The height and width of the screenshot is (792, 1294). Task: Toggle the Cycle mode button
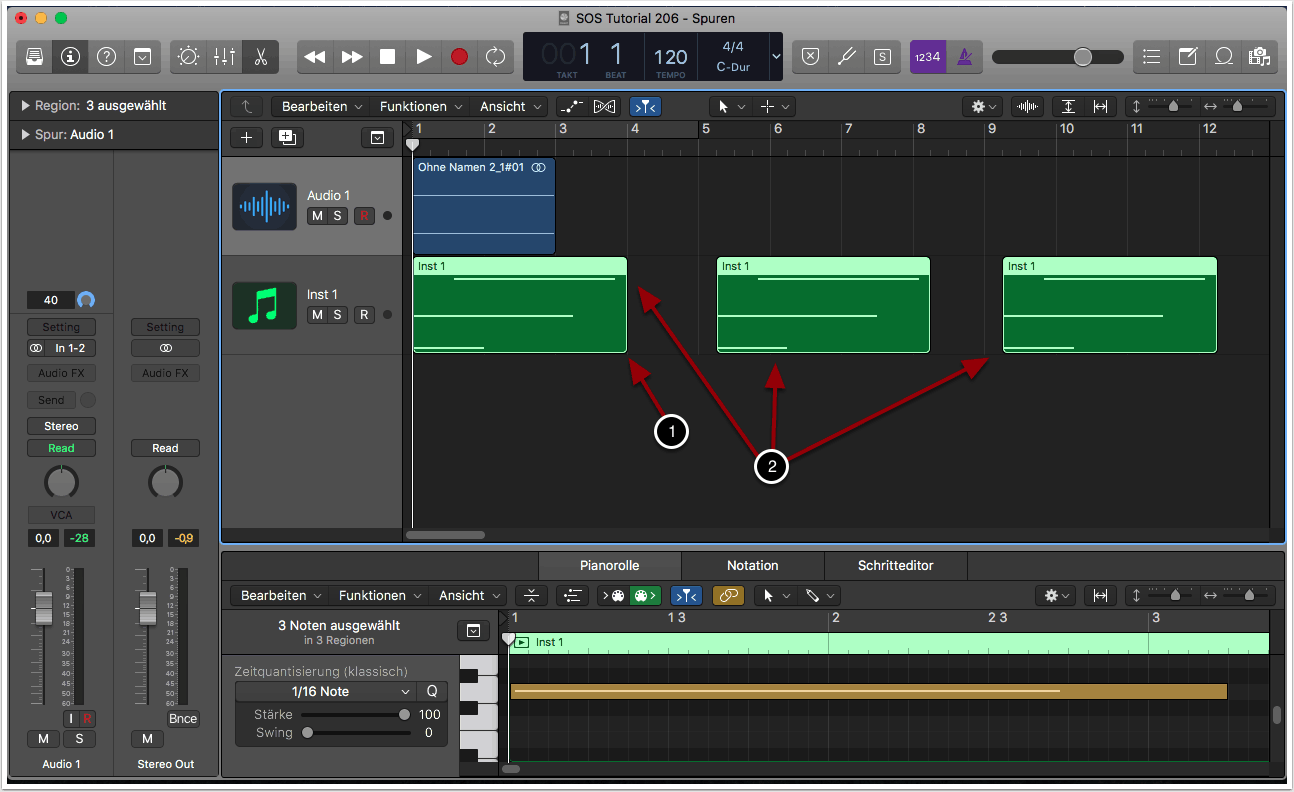pyautogui.click(x=495, y=57)
